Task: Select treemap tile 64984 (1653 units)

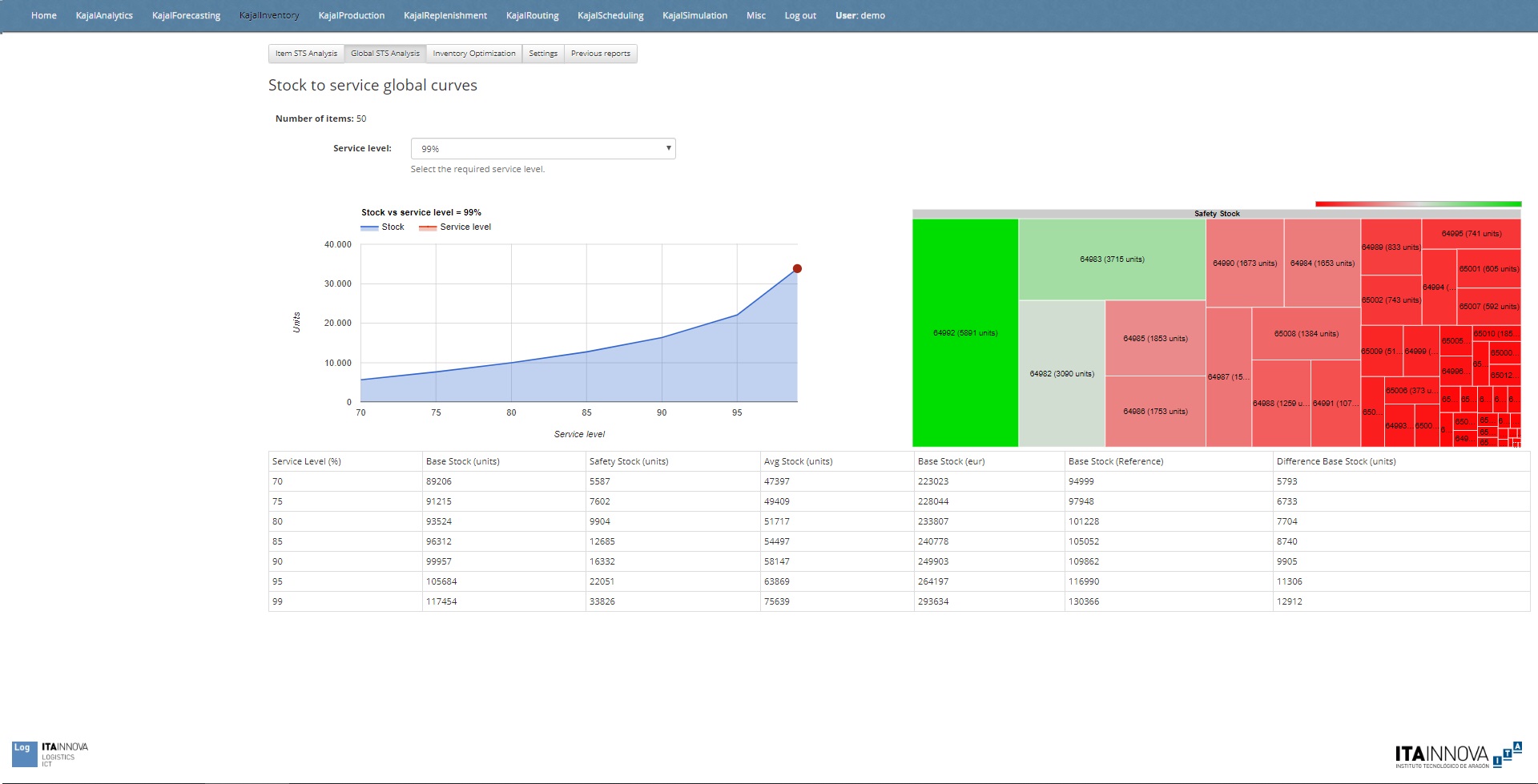Action: 1323,263
